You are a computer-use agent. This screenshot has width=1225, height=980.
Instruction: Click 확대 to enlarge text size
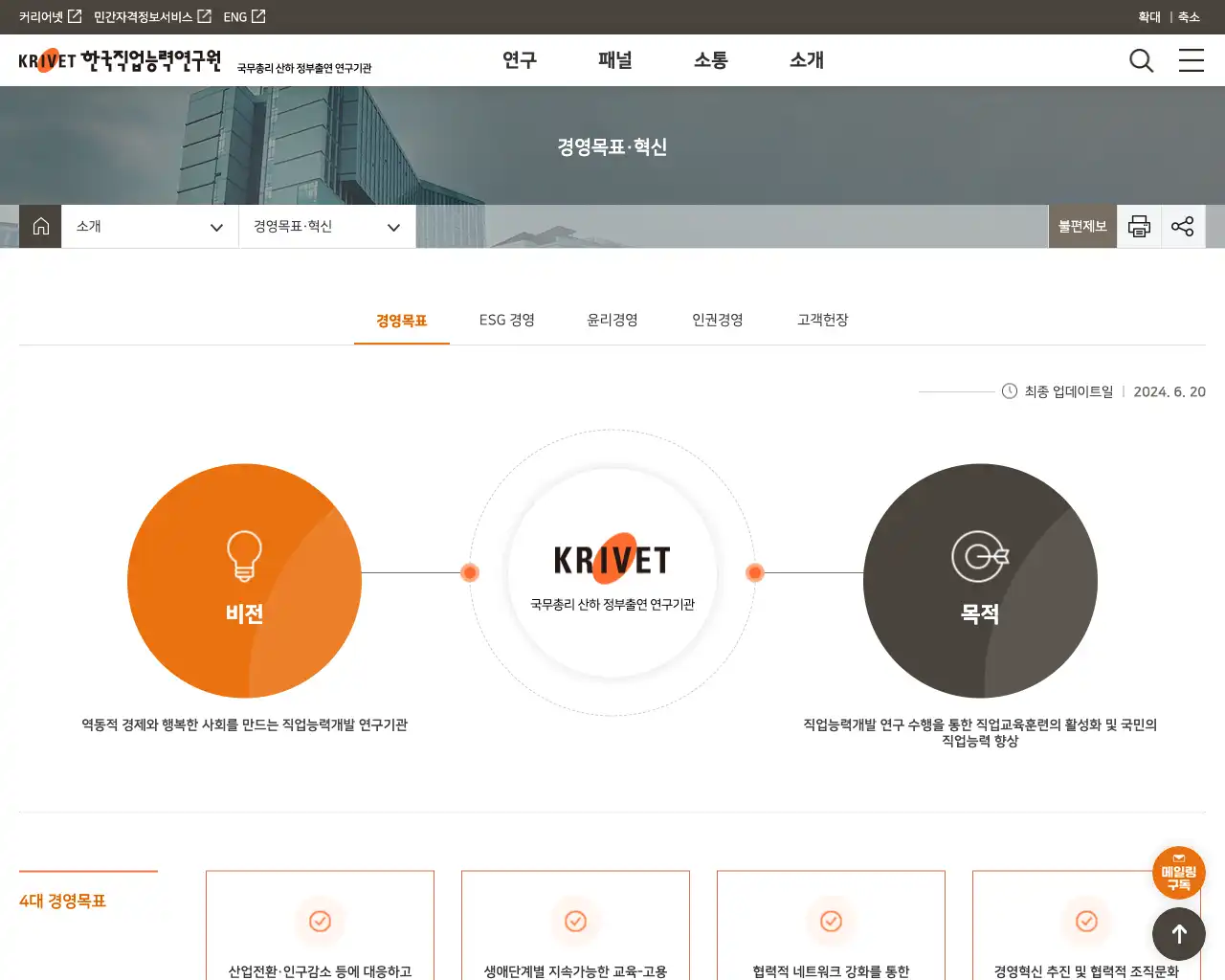coord(1149,17)
